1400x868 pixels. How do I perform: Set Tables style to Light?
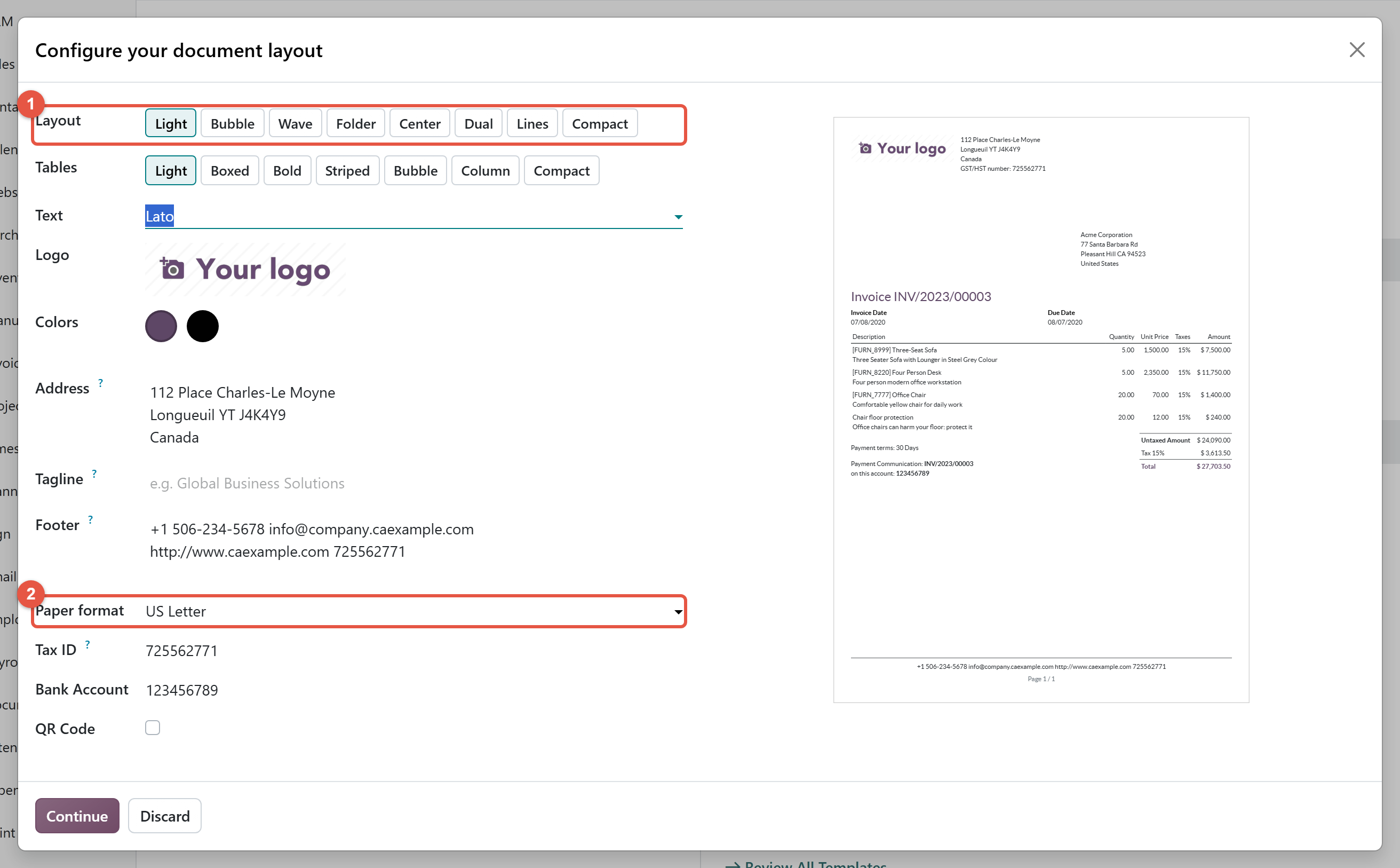click(x=170, y=170)
